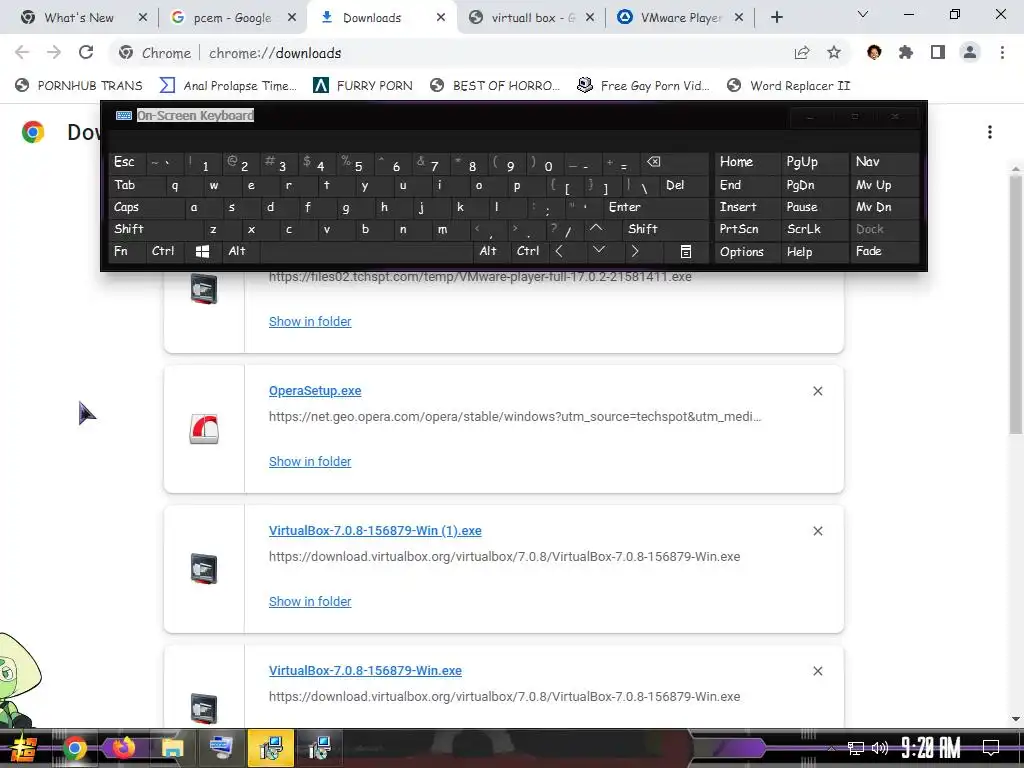This screenshot has height=768, width=1024.
Task: Open OperaSetup.exe download link
Action: 315,391
